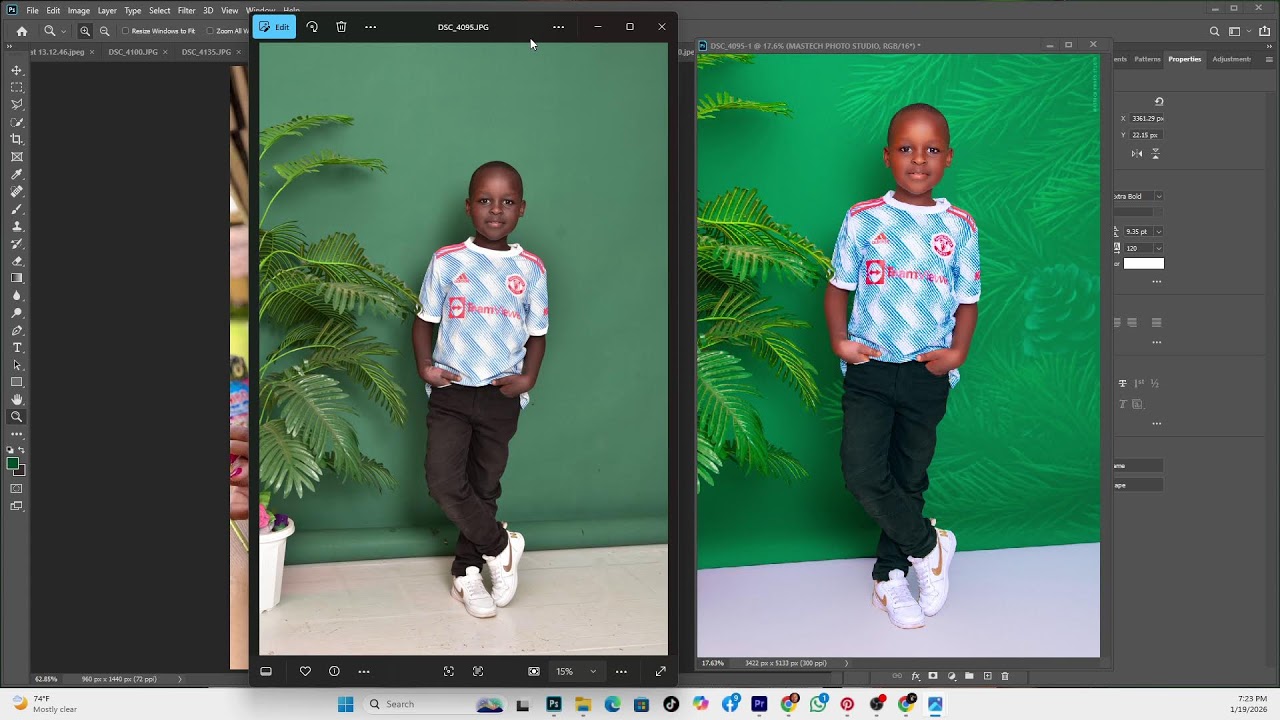Open the Image menu

coord(79,10)
